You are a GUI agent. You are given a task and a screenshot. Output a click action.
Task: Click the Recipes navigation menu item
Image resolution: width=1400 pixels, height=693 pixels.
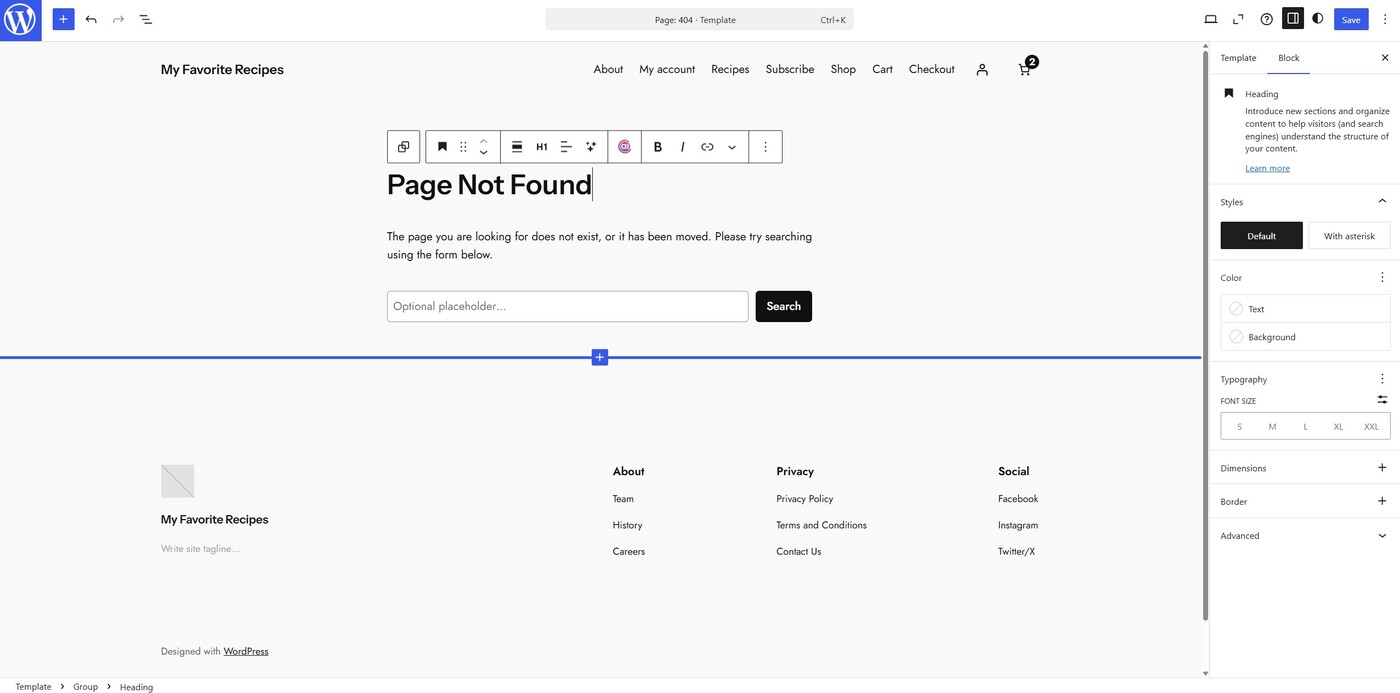point(730,69)
